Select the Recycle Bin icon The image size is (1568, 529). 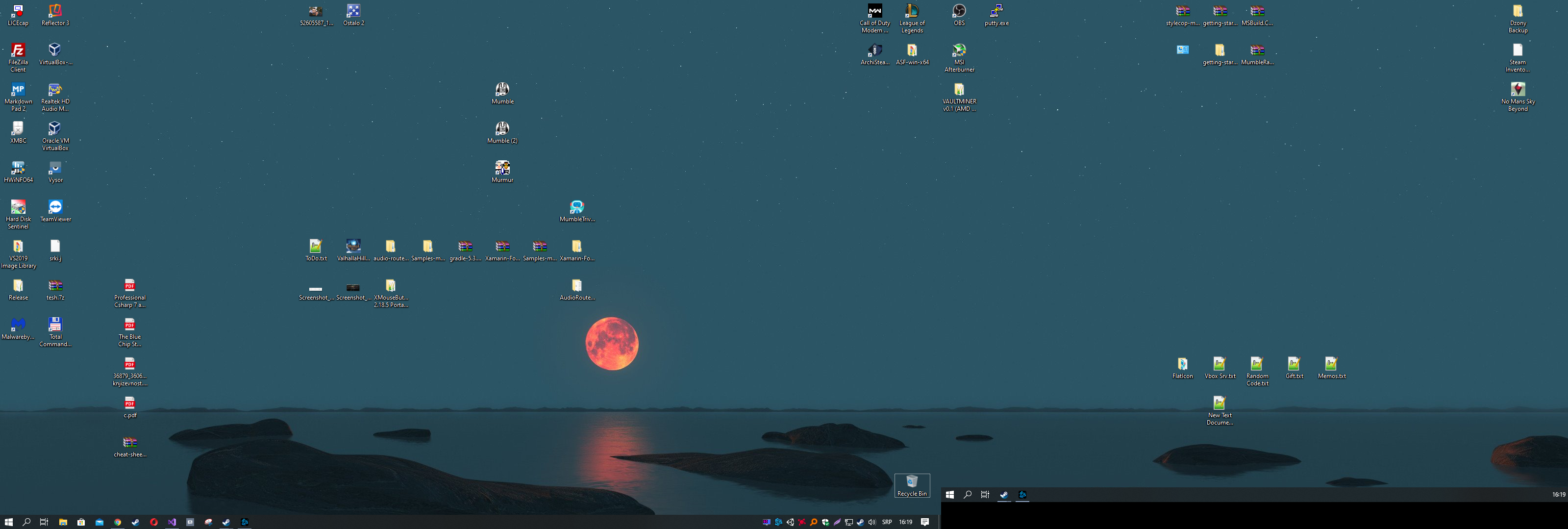pyautogui.click(x=912, y=486)
